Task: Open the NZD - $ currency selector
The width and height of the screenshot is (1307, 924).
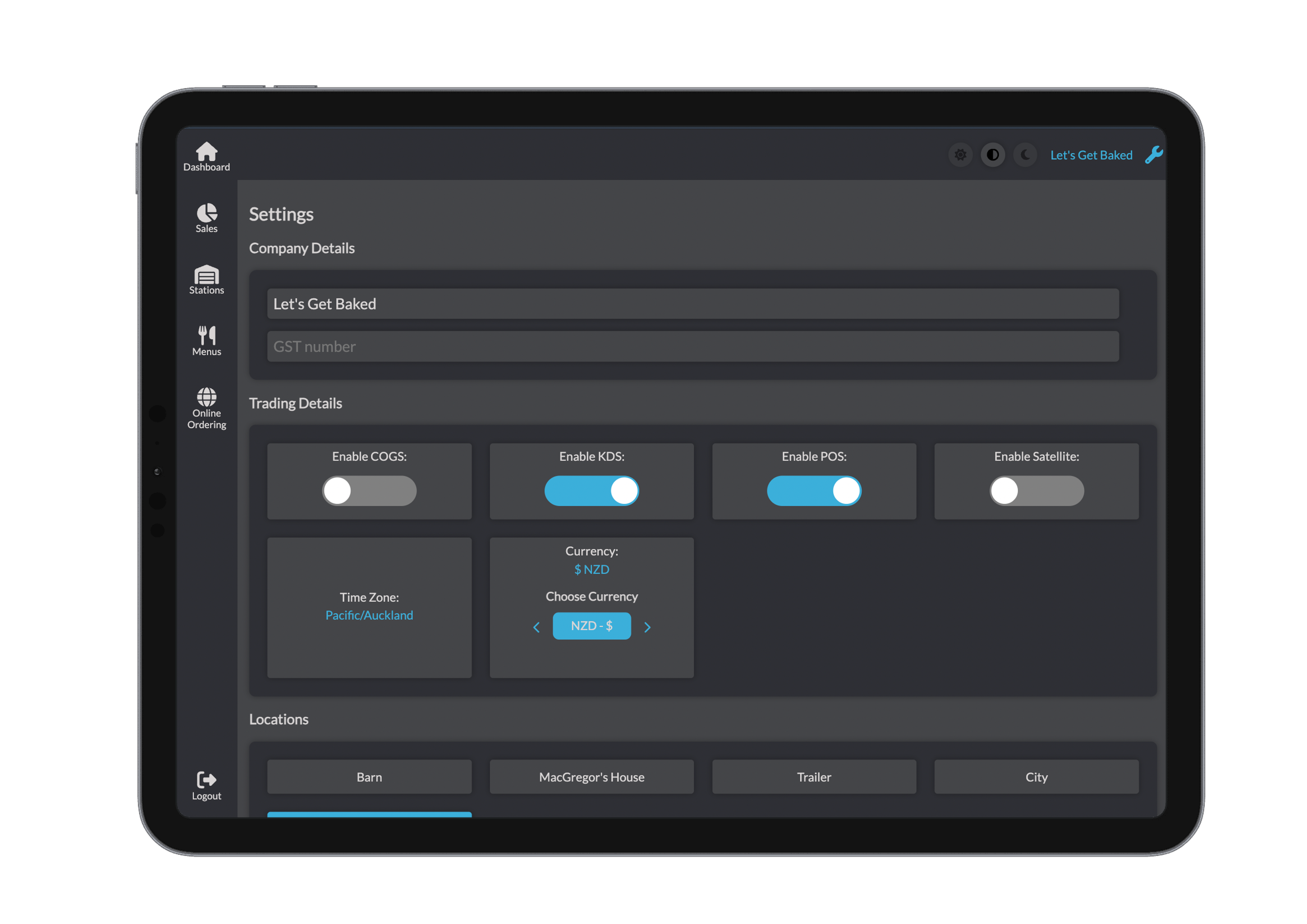Action: coord(592,626)
